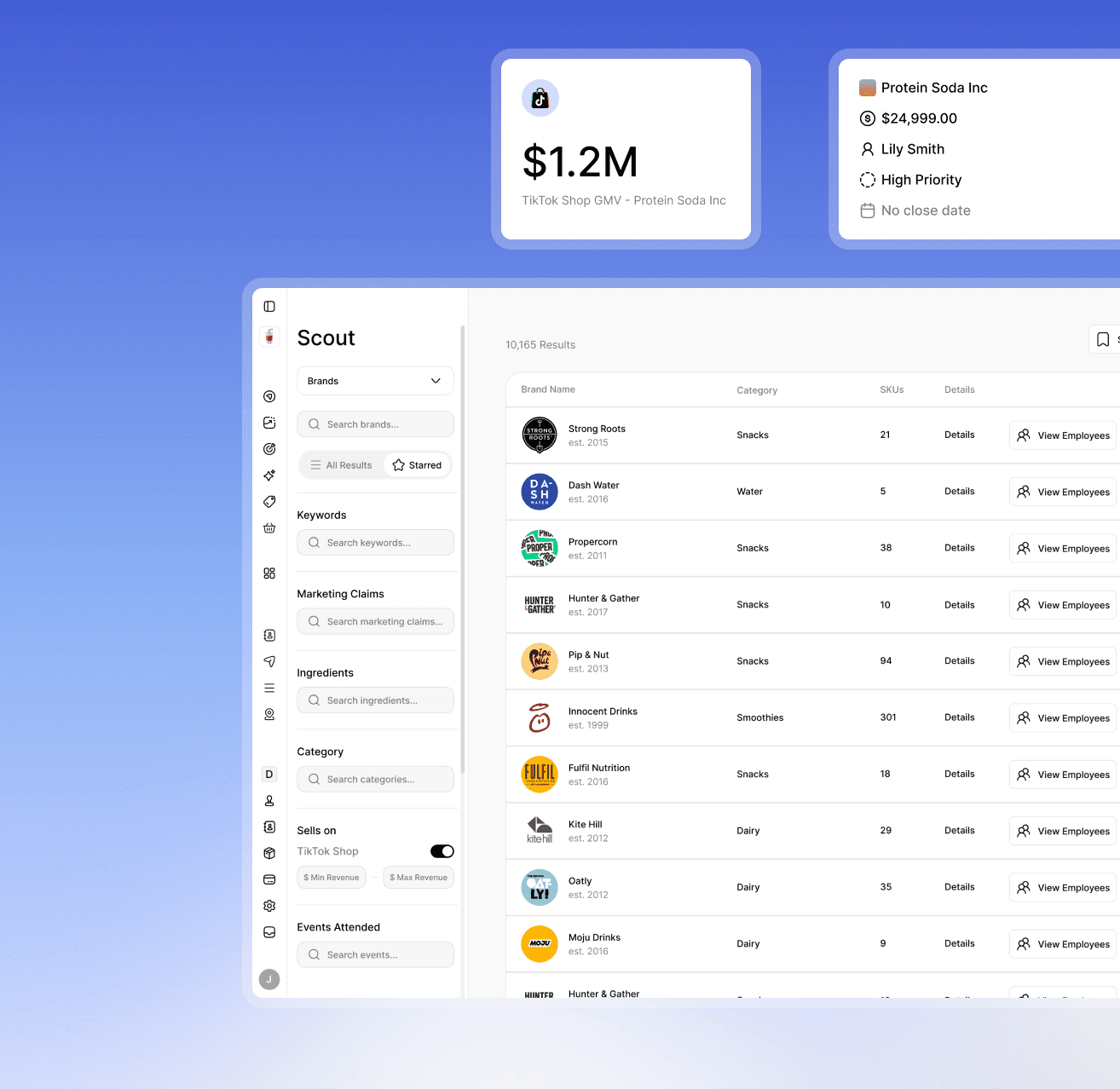The image size is (1120, 1089).
Task: Click the Min Revenue input
Action: pos(332,878)
